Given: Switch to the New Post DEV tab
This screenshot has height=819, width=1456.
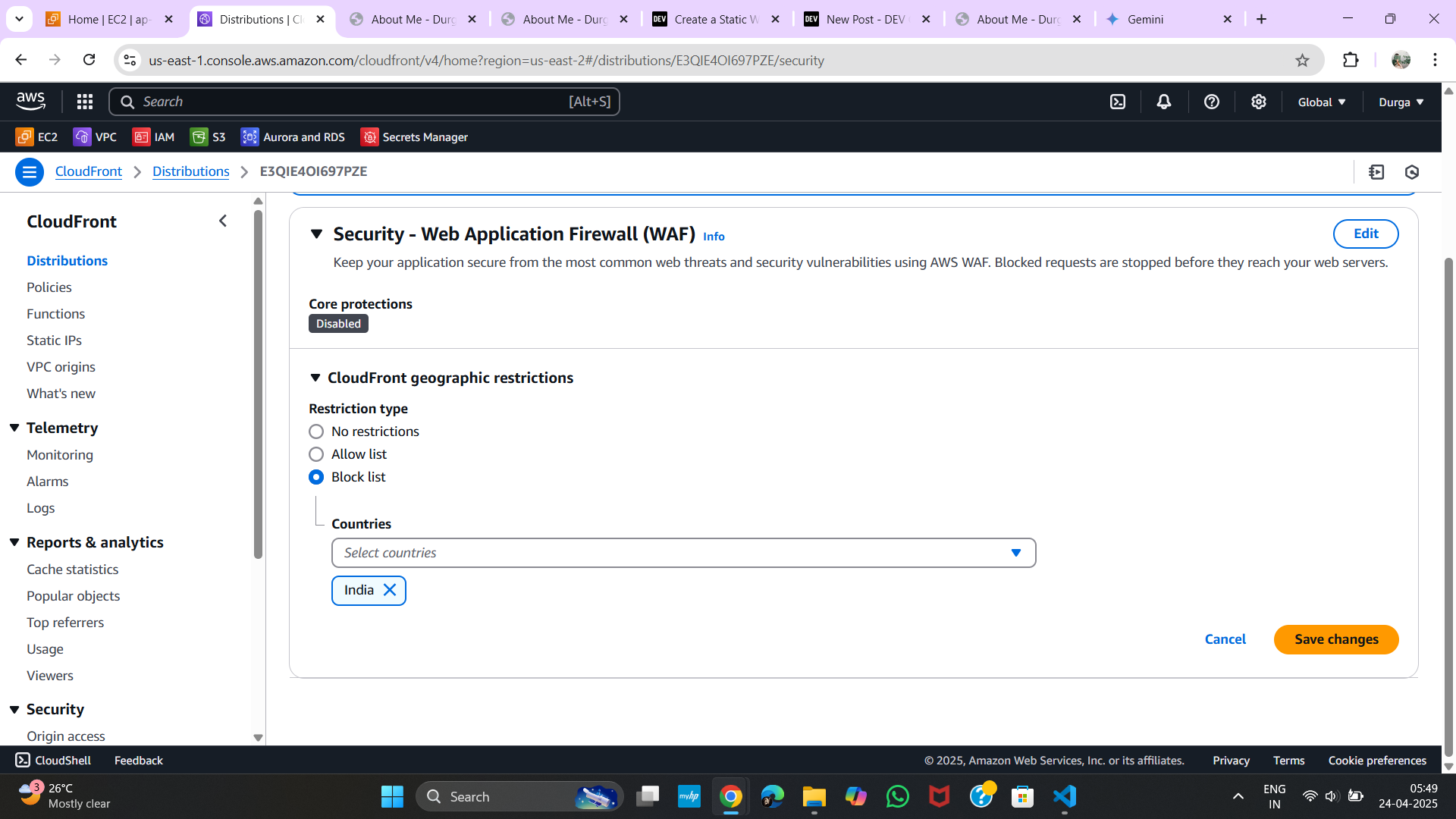Looking at the screenshot, I should click(868, 19).
